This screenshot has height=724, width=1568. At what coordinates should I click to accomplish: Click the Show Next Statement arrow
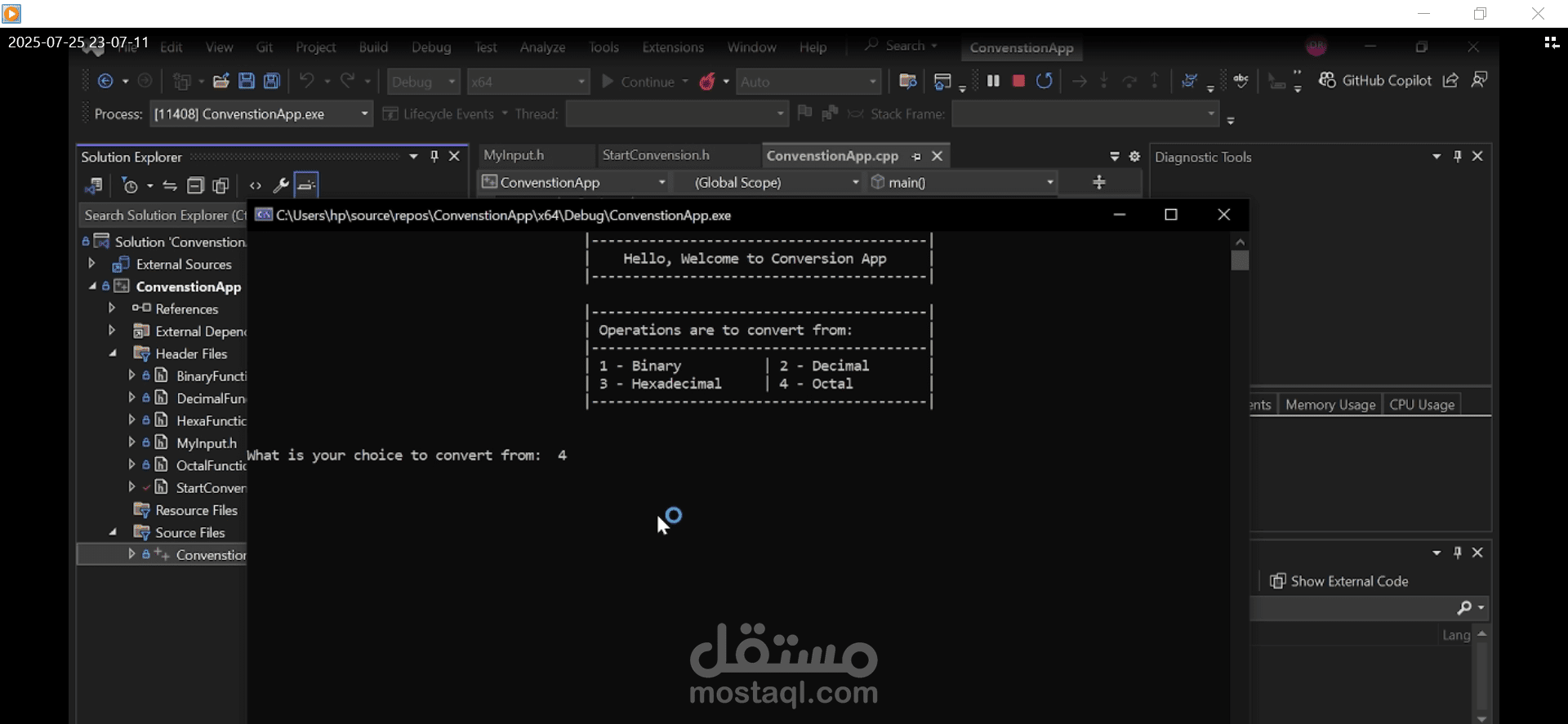1079,81
